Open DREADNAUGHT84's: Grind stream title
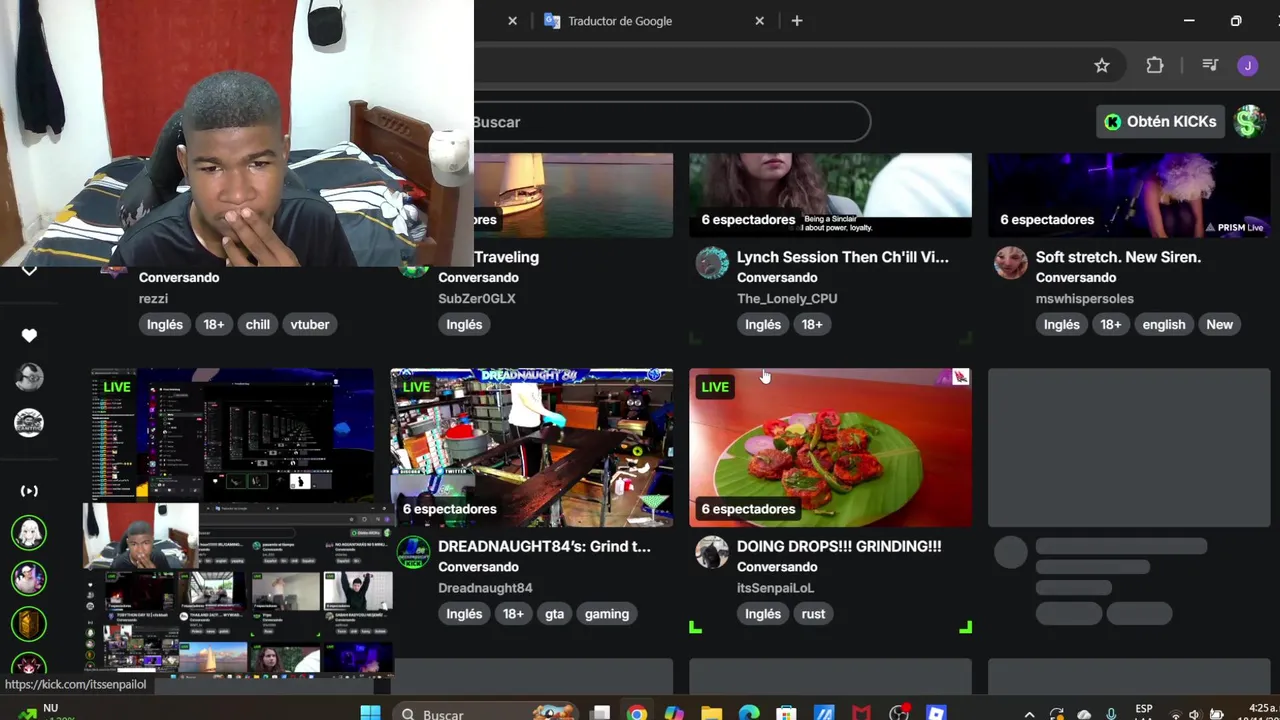Screen dimensions: 1280x720 click(544, 546)
